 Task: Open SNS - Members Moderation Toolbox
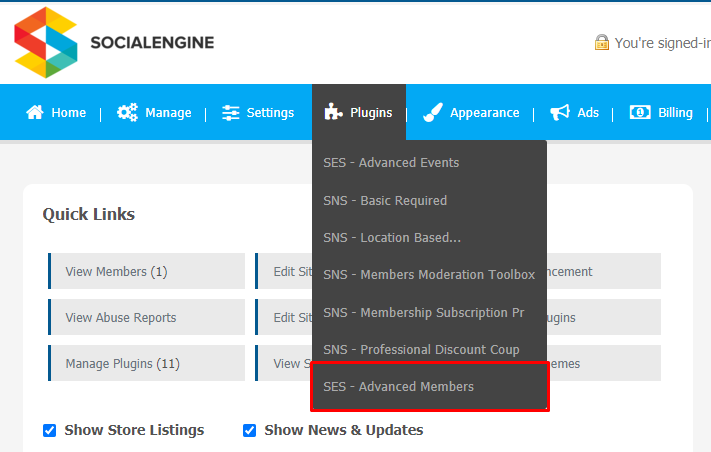tap(429, 275)
